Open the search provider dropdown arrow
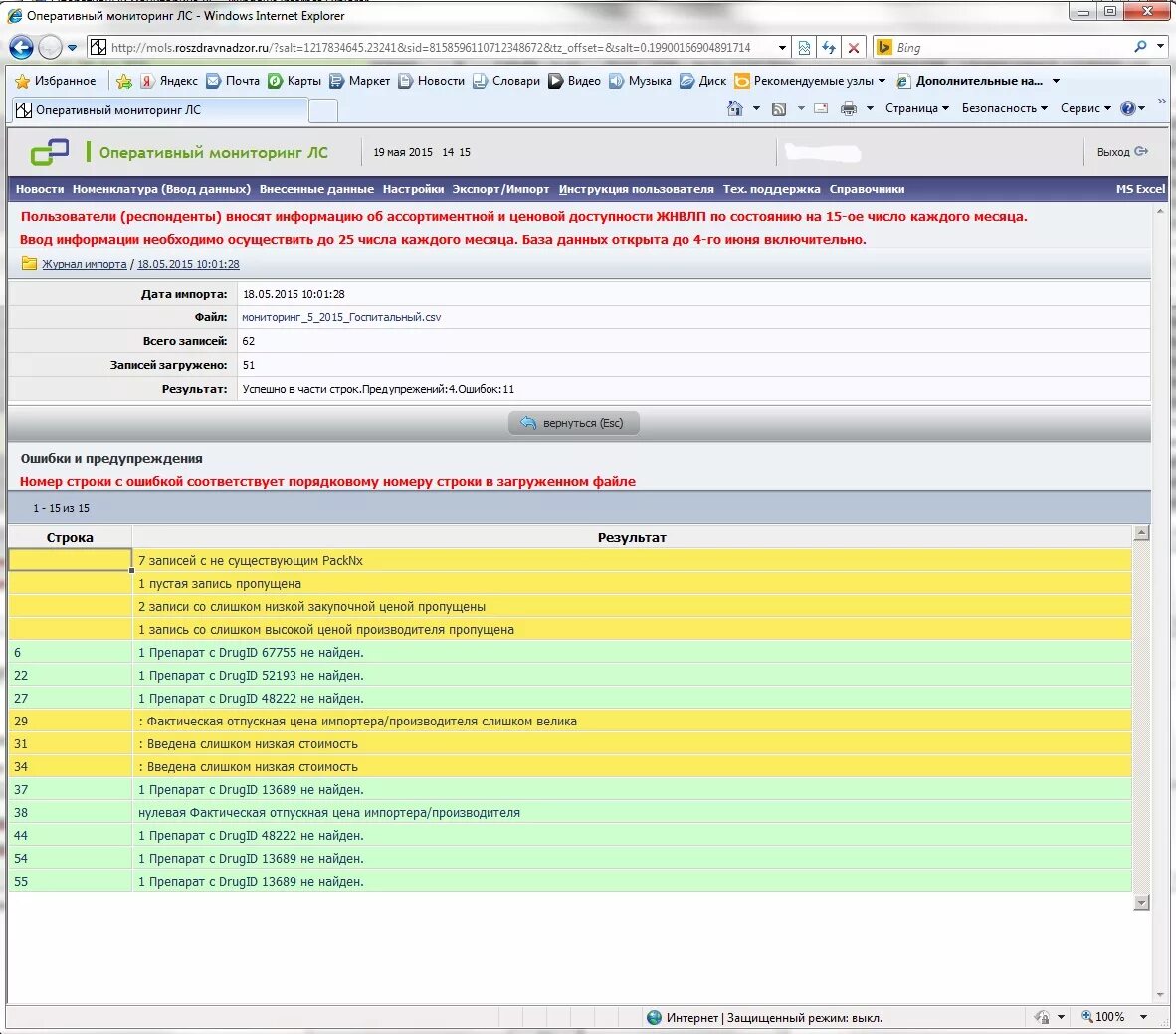The height and width of the screenshot is (1034, 1176). tap(1160, 47)
